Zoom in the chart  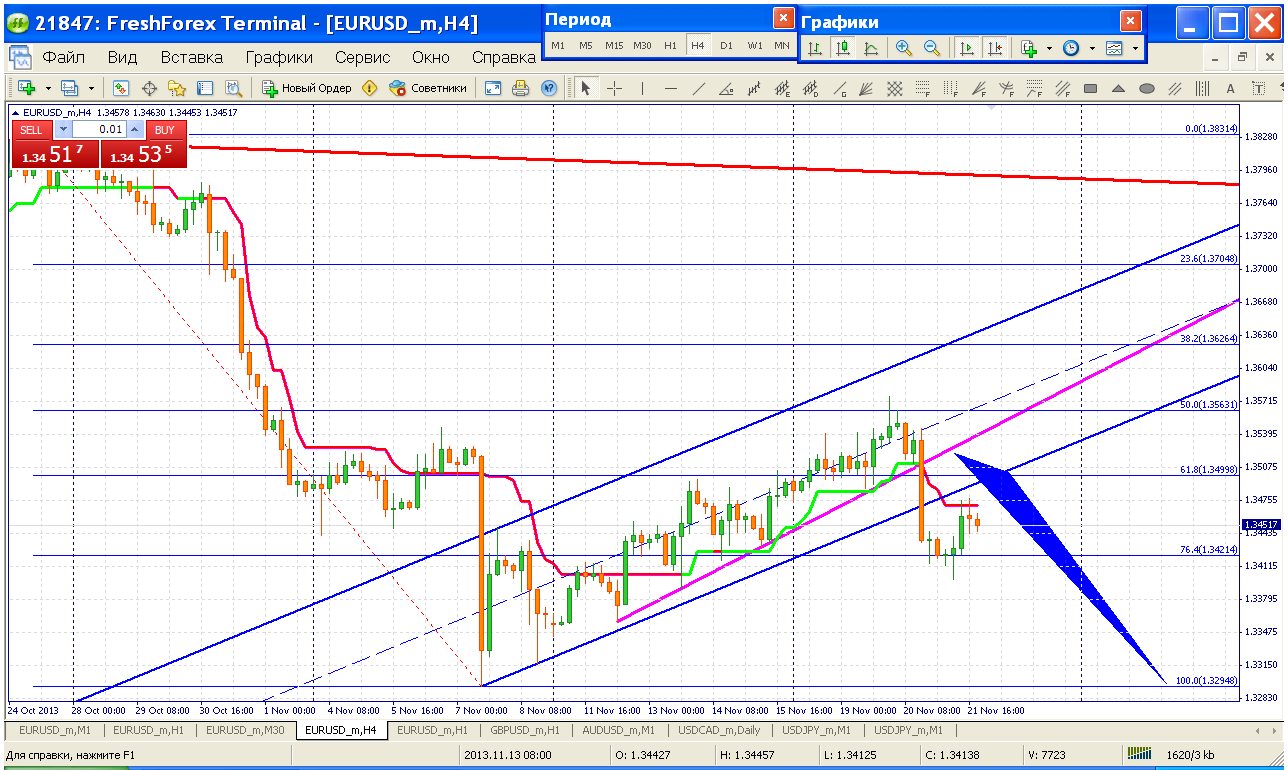coord(903,47)
